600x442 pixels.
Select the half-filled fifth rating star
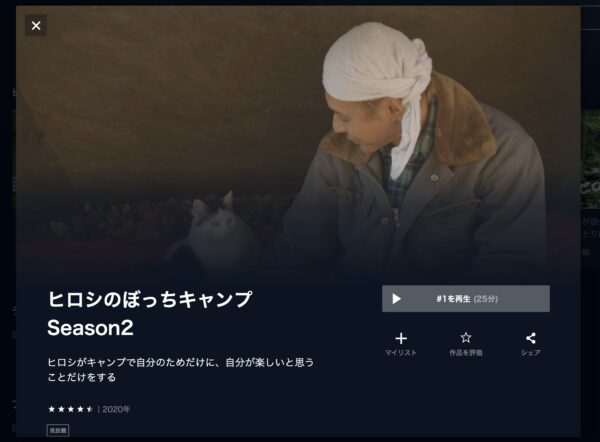(90, 409)
